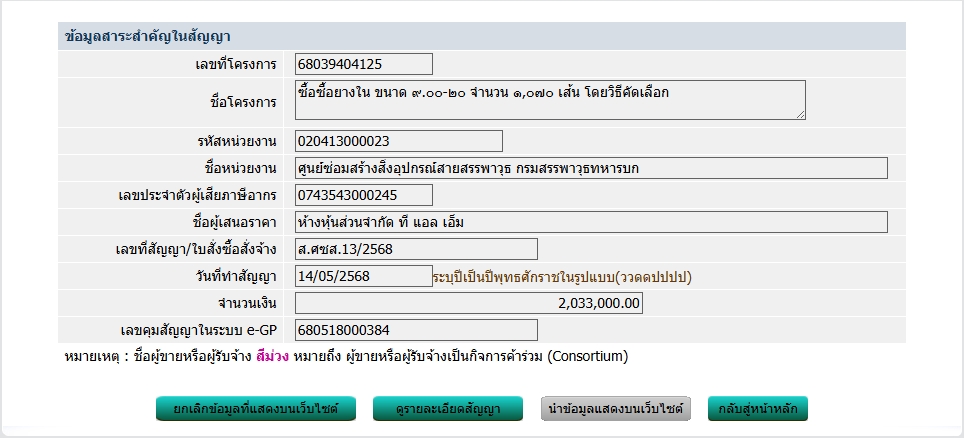
Task: Focus the tax ID field 0743543000245
Action: tap(364, 195)
